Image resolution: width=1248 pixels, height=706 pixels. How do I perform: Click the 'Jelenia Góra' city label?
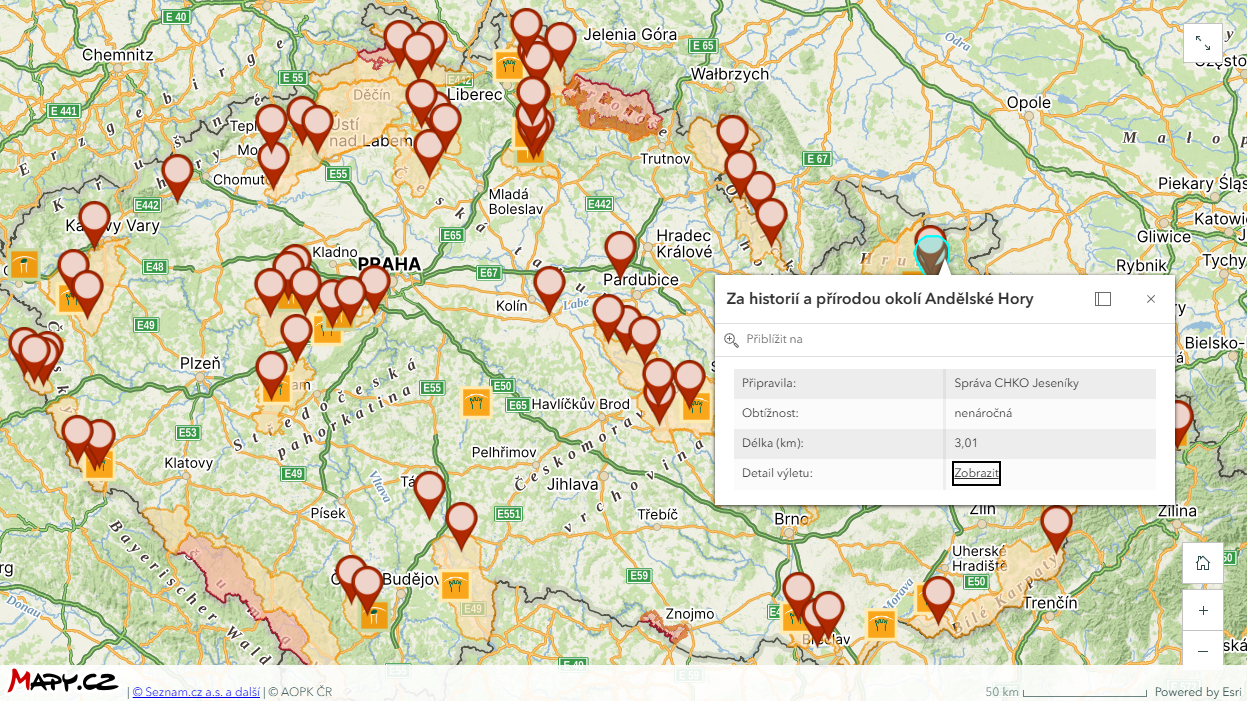630,34
